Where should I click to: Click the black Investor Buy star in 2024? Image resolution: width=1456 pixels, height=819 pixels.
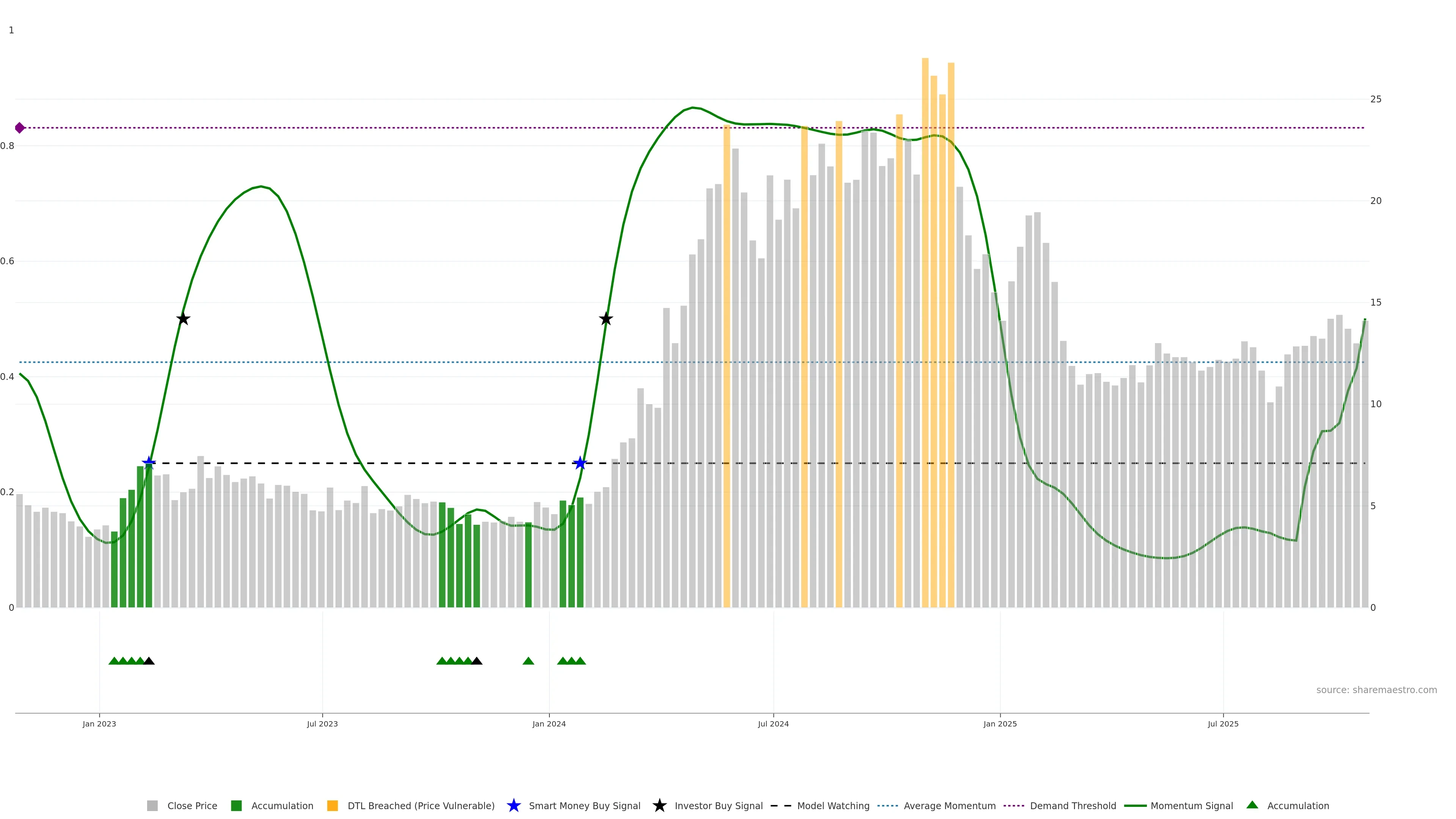coord(606,319)
